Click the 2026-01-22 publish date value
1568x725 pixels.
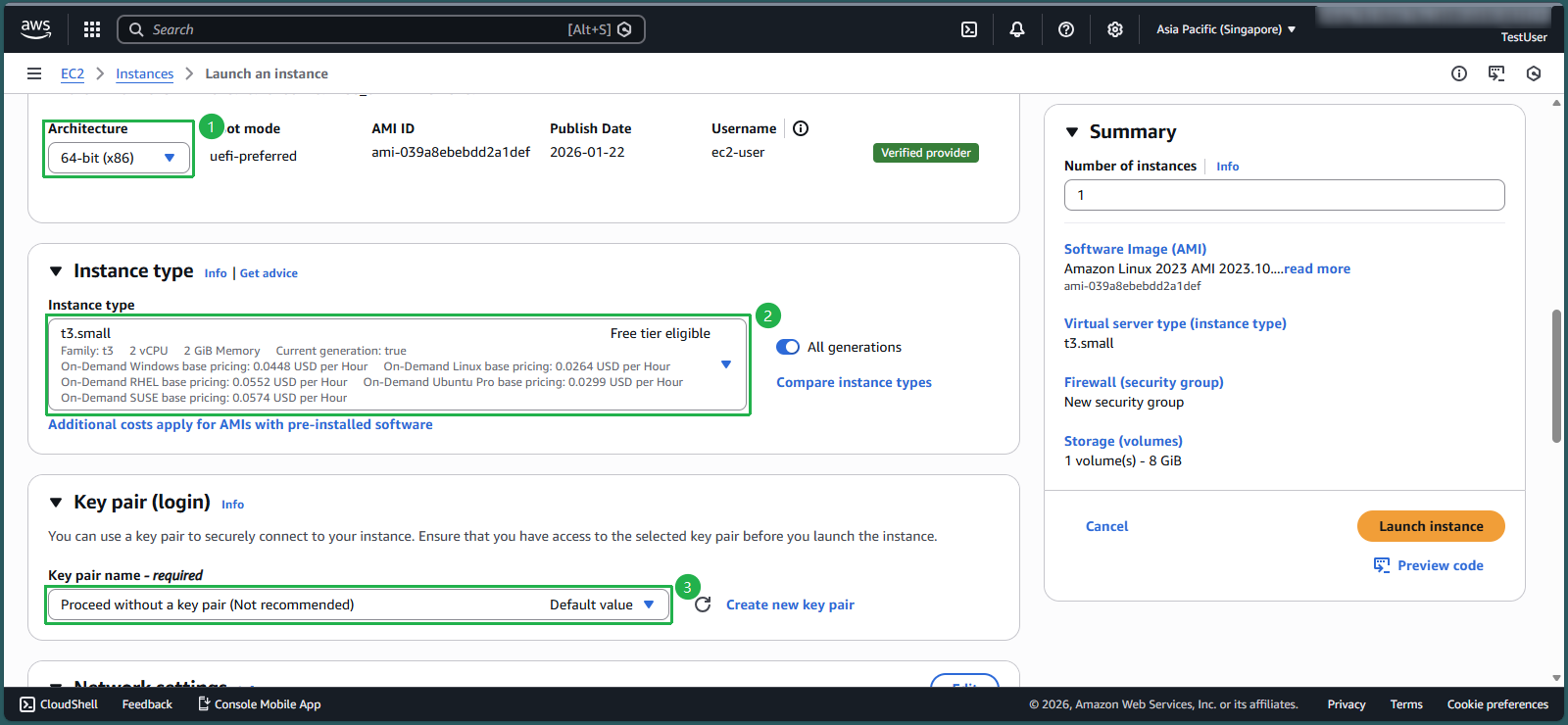[x=587, y=152]
